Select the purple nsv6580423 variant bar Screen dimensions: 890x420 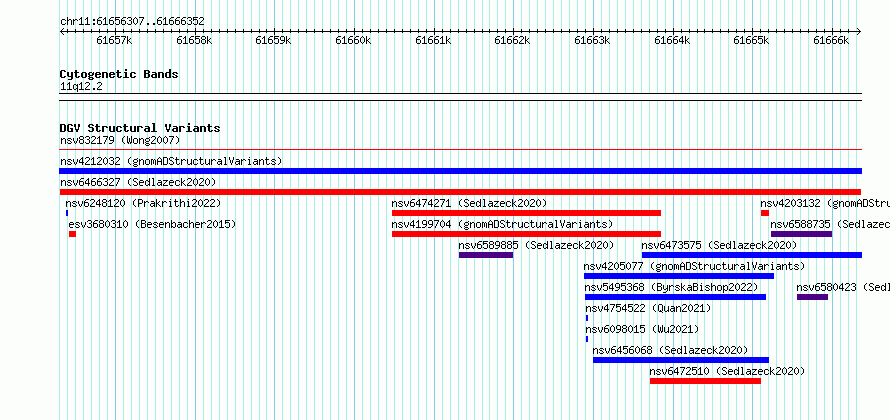click(812, 297)
